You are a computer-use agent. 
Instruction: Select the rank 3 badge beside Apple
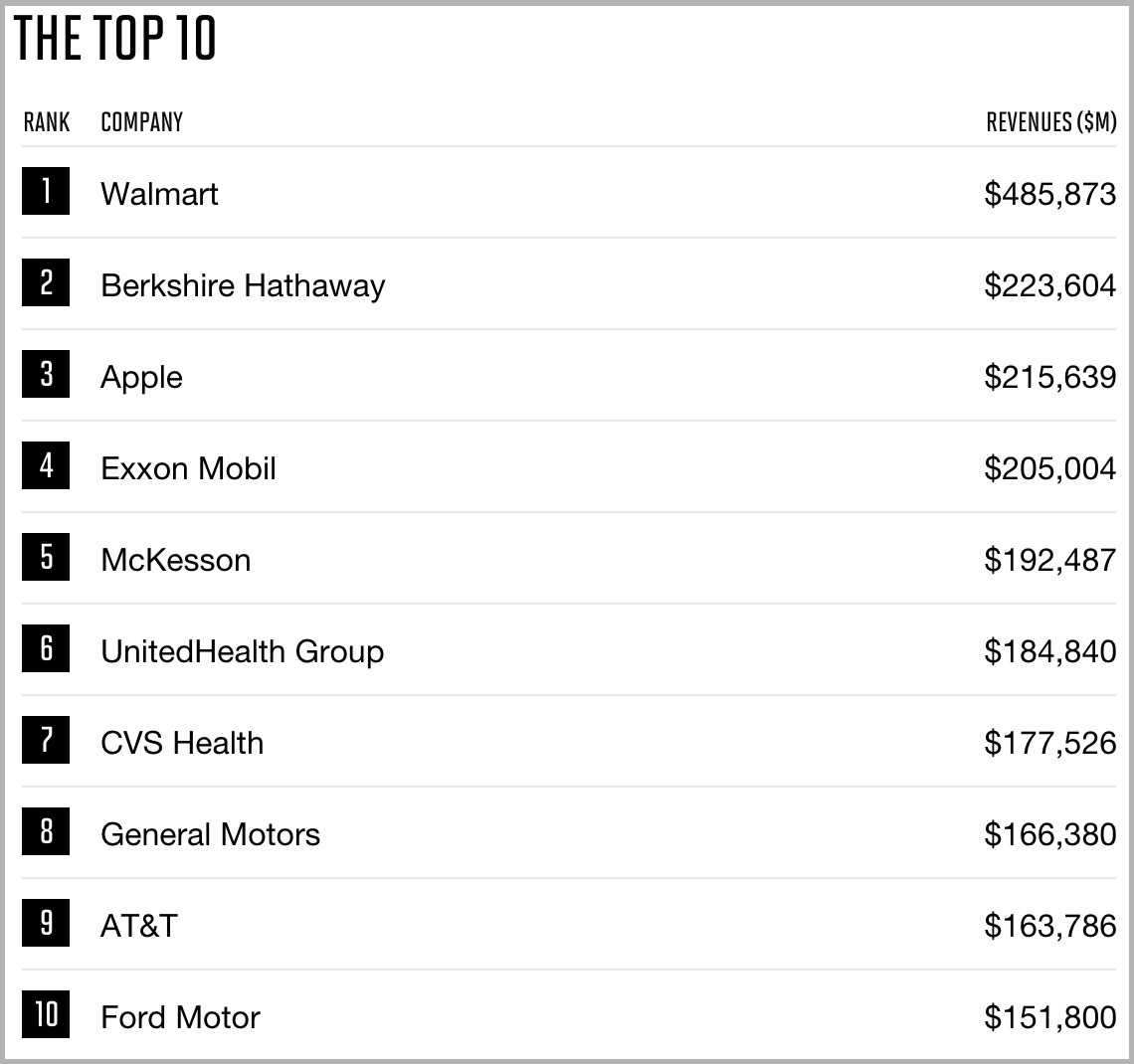point(46,374)
